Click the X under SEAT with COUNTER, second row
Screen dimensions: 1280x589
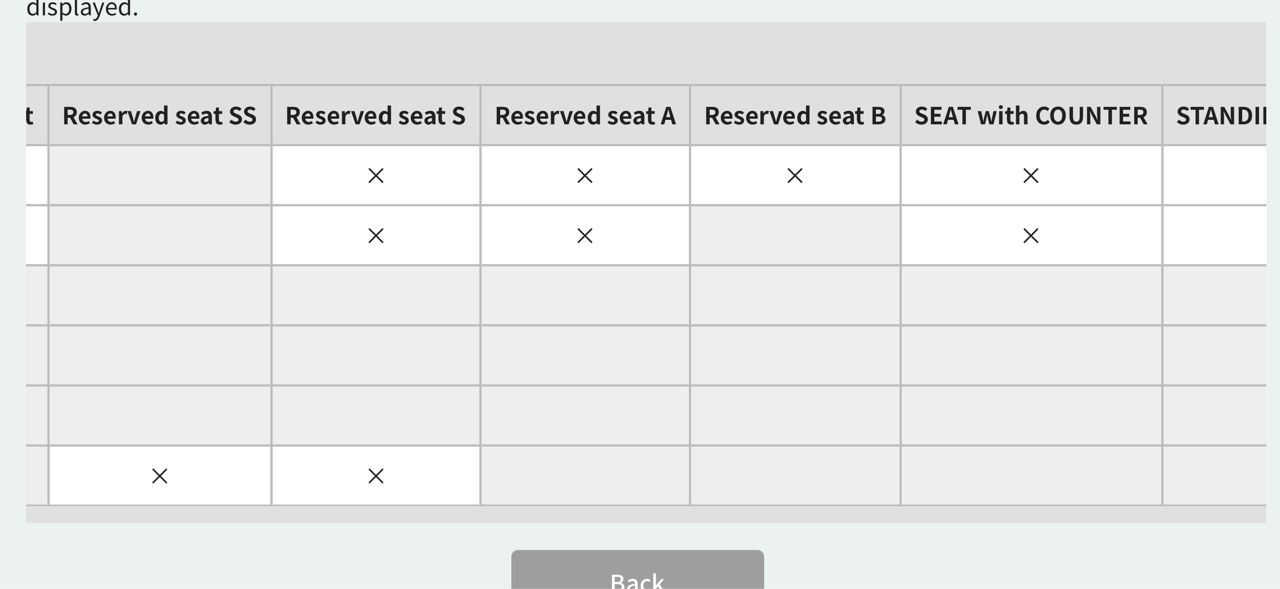[1031, 236]
